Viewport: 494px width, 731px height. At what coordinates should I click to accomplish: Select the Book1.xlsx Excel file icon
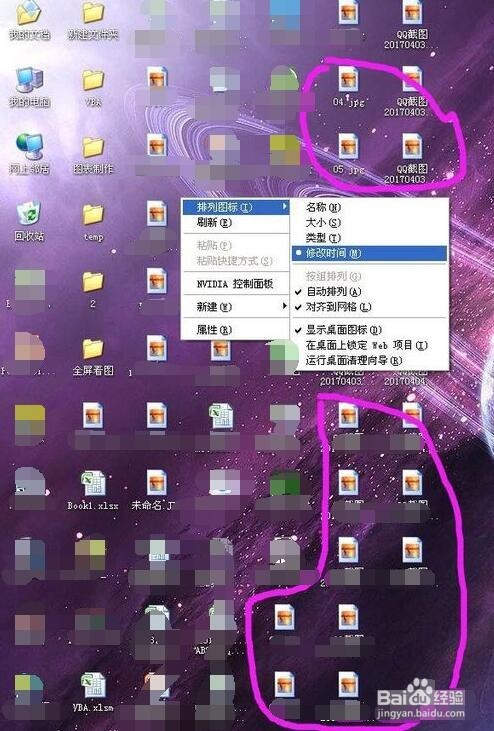93,490
